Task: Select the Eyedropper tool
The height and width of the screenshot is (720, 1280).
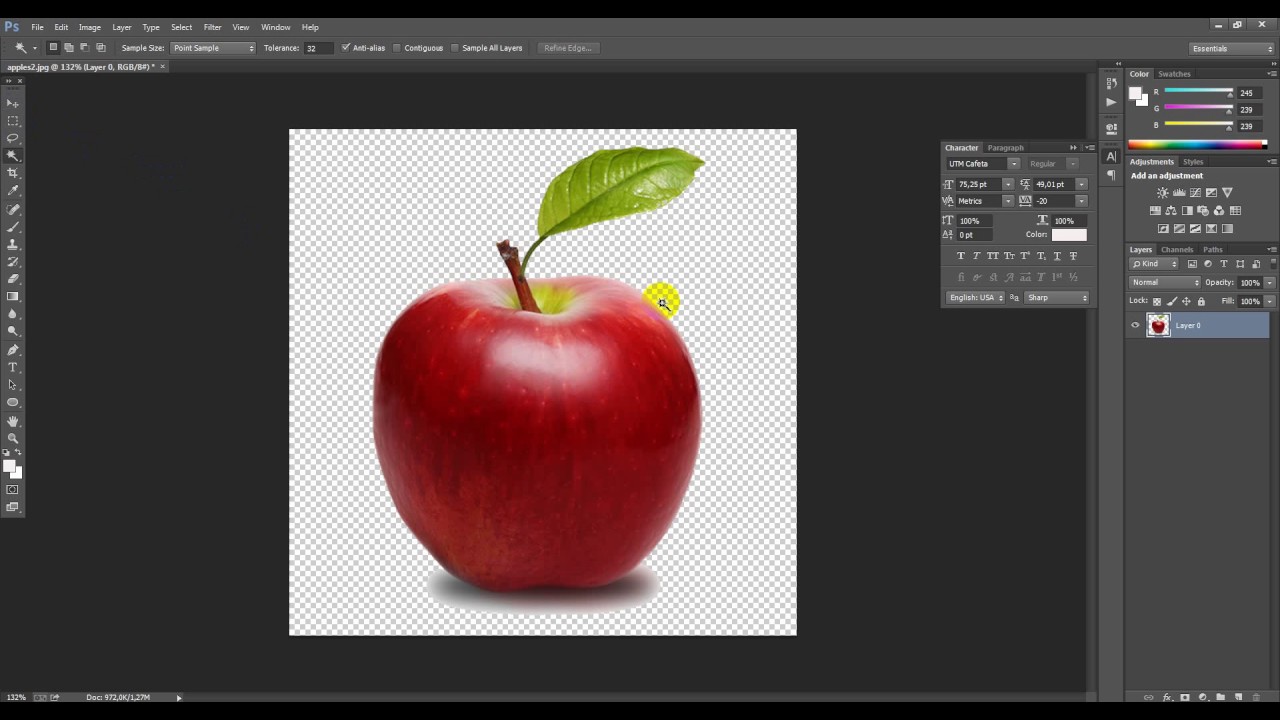Action: [x=13, y=190]
